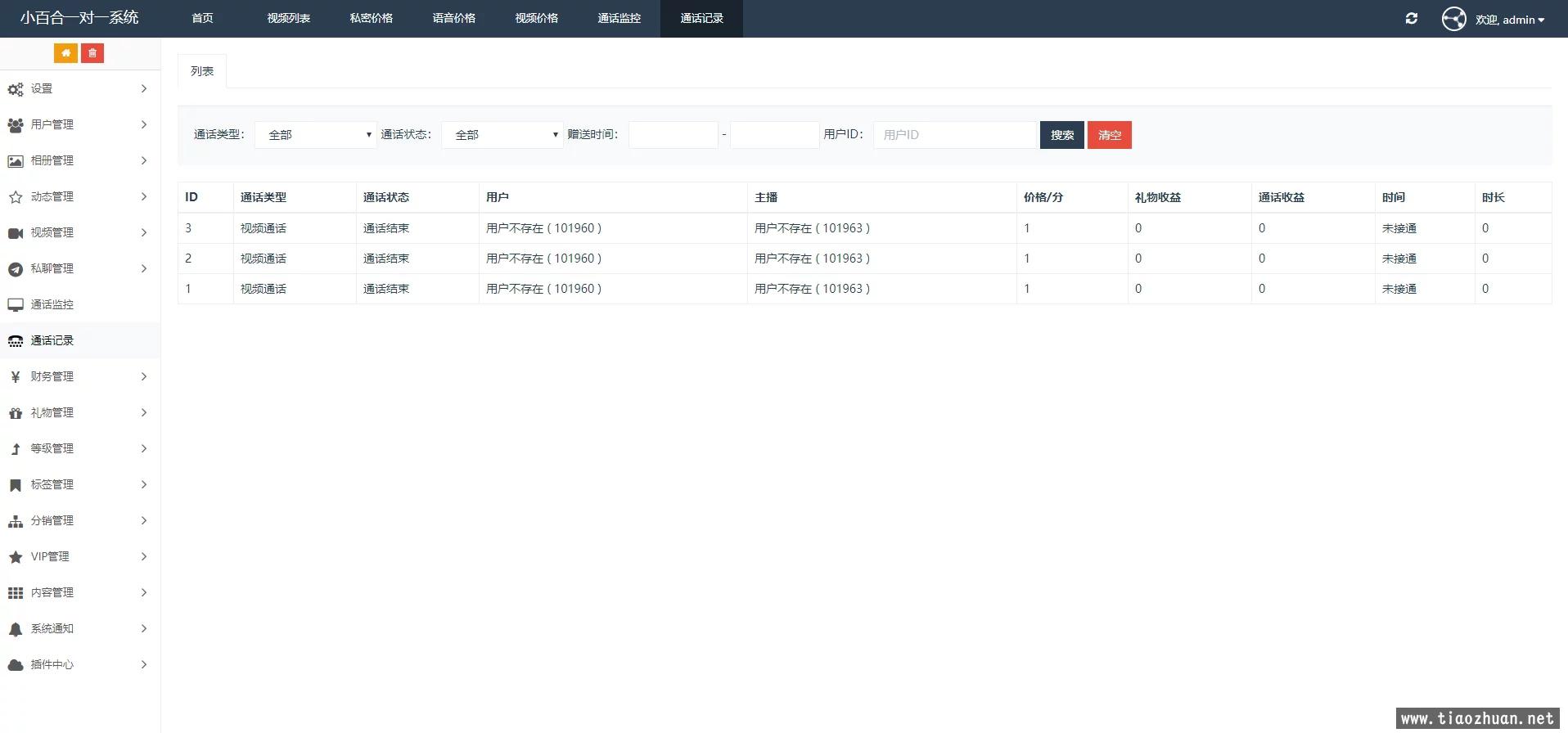Click the solid star icon beside VIP管理
Screen dimensions: 1568x733
coord(16,557)
